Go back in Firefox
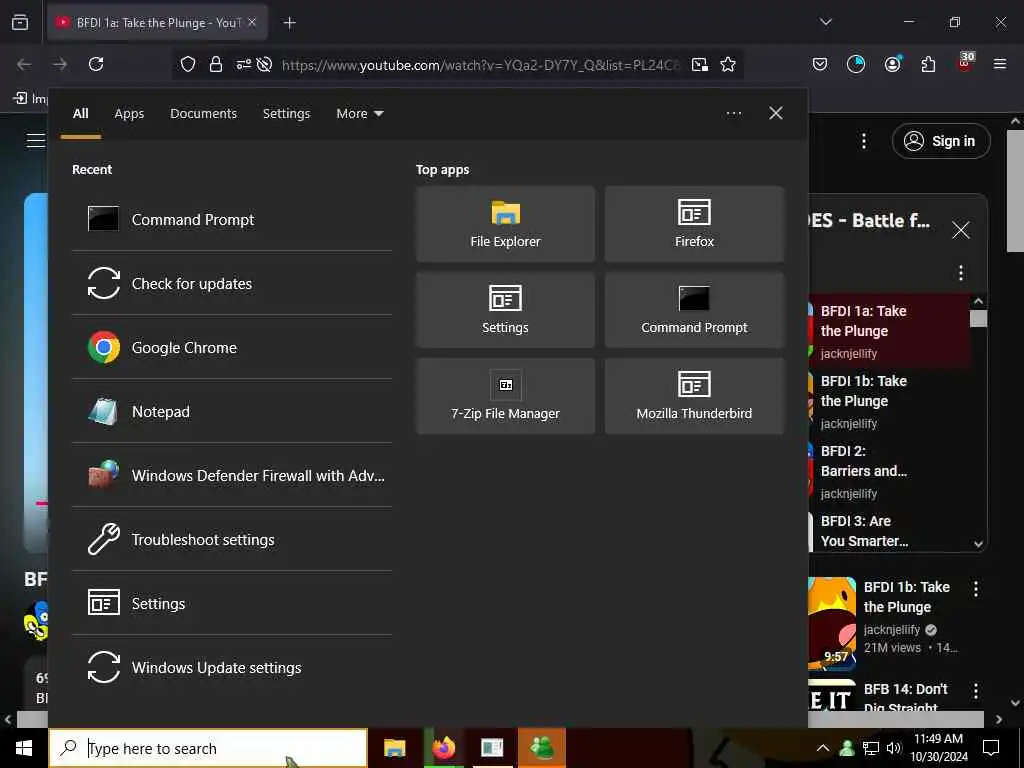Image resolution: width=1024 pixels, height=768 pixels. (24, 64)
